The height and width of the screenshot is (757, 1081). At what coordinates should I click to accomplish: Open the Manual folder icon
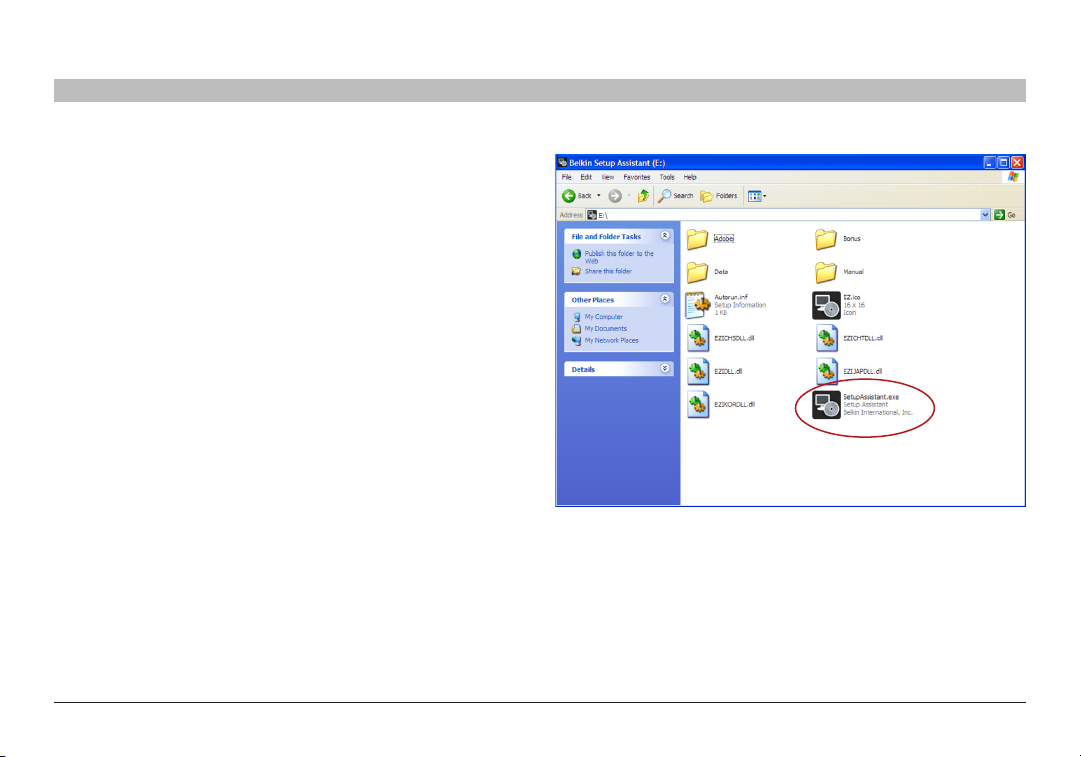tap(826, 272)
